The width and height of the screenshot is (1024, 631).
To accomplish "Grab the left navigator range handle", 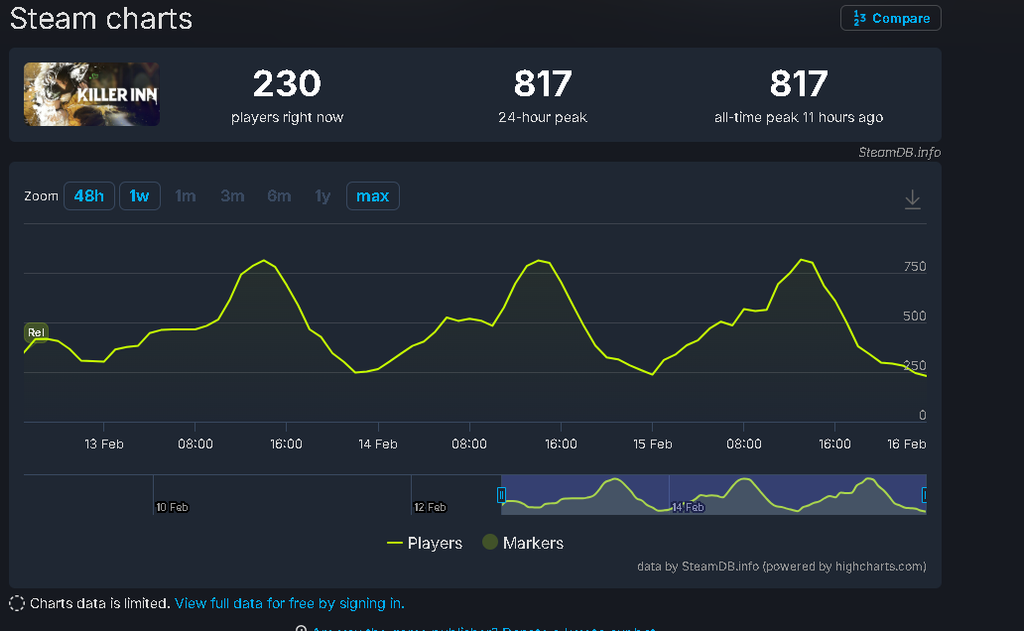I will [502, 494].
